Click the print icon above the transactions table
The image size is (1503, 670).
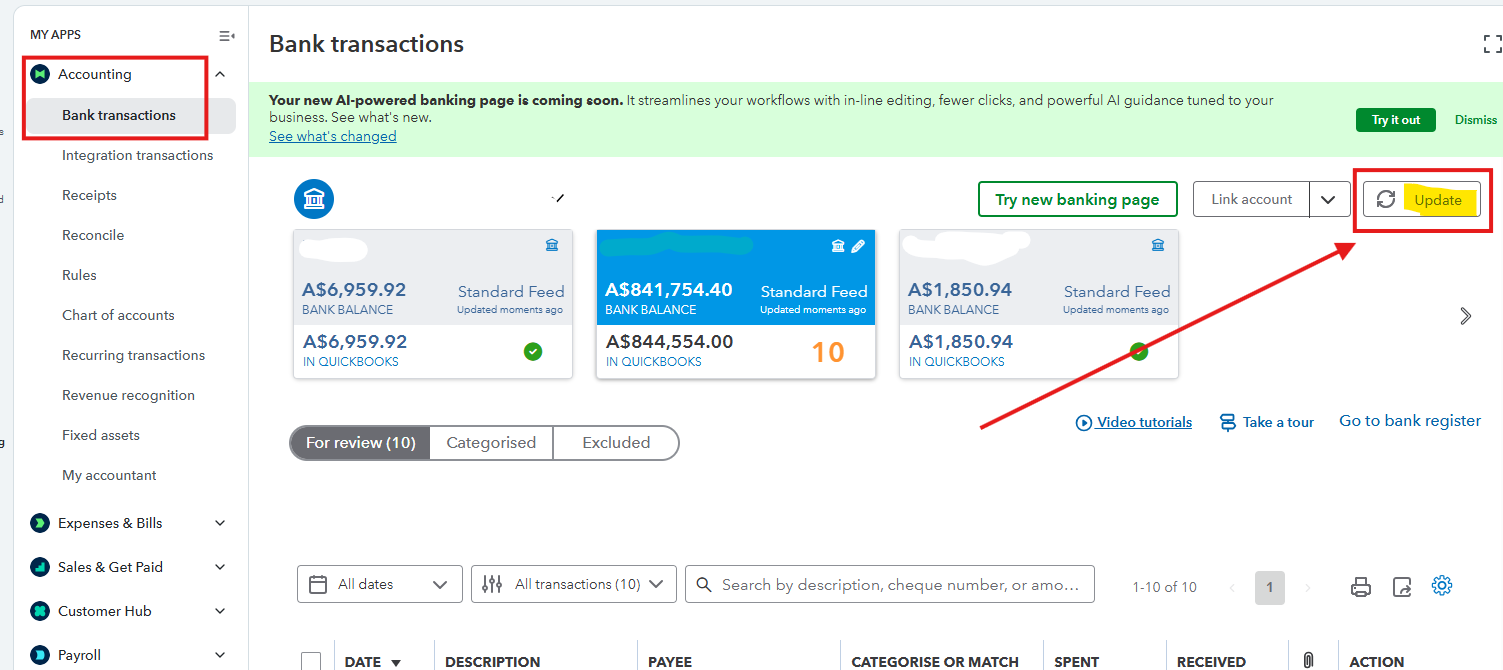coord(1360,587)
